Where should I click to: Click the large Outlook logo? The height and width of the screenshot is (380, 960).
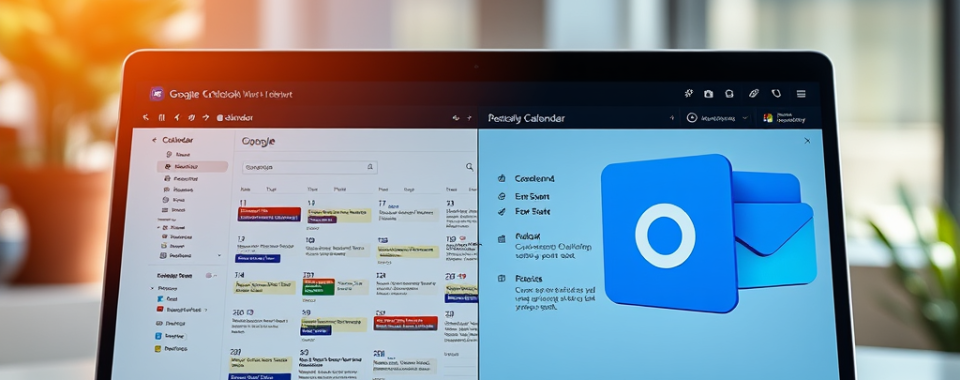click(708, 233)
